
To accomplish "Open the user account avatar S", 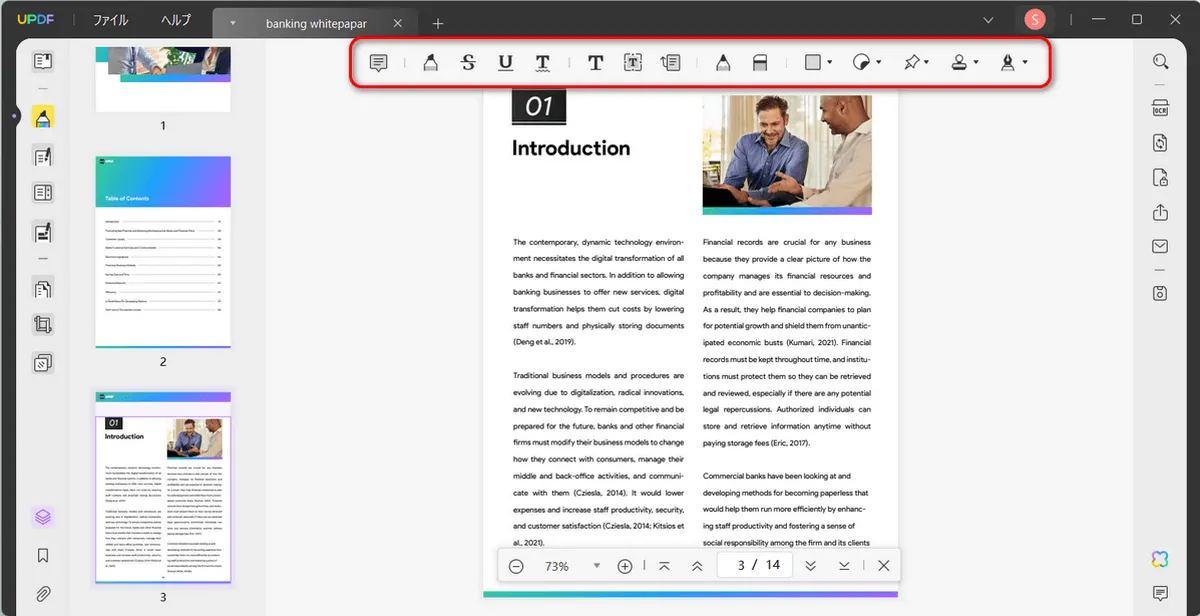I will point(1035,20).
